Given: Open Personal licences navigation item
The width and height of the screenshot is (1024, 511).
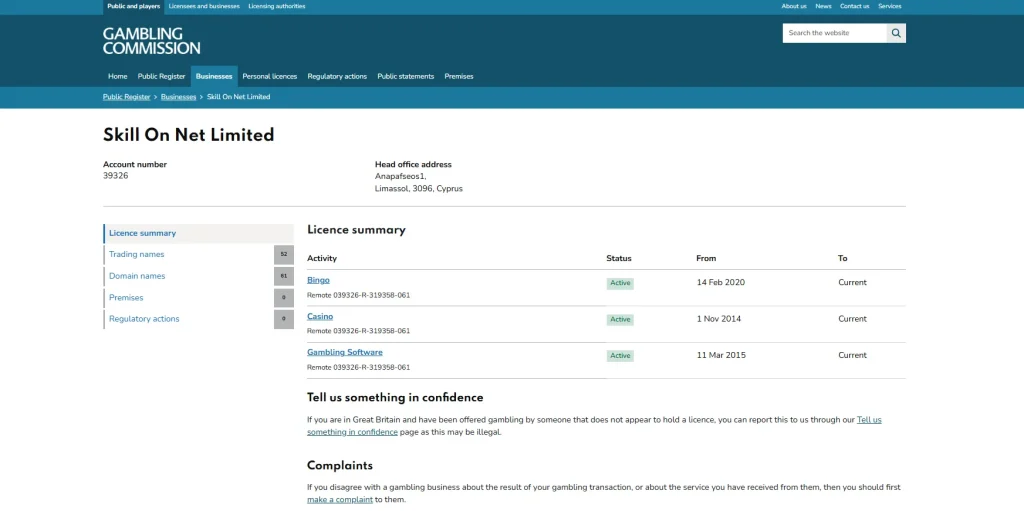Looking at the screenshot, I should click(270, 76).
